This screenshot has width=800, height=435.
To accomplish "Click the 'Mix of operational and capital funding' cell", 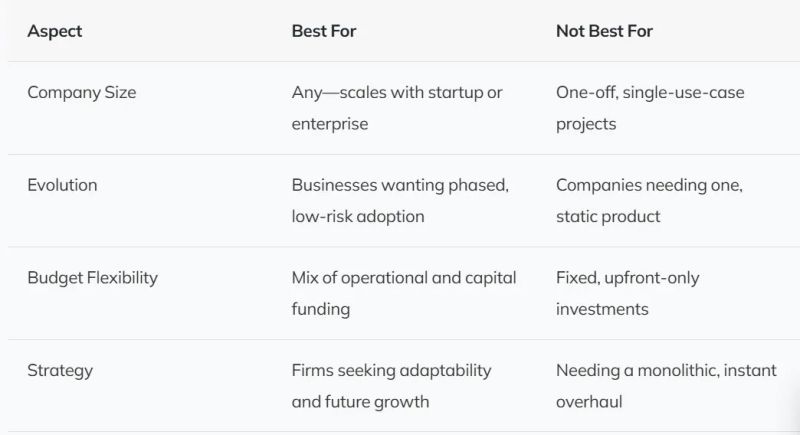I will click(404, 293).
